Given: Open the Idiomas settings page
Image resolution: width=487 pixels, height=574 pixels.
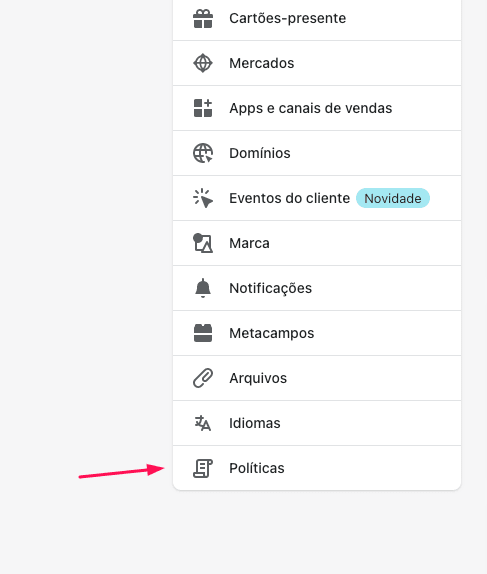Looking at the screenshot, I should [317, 423].
